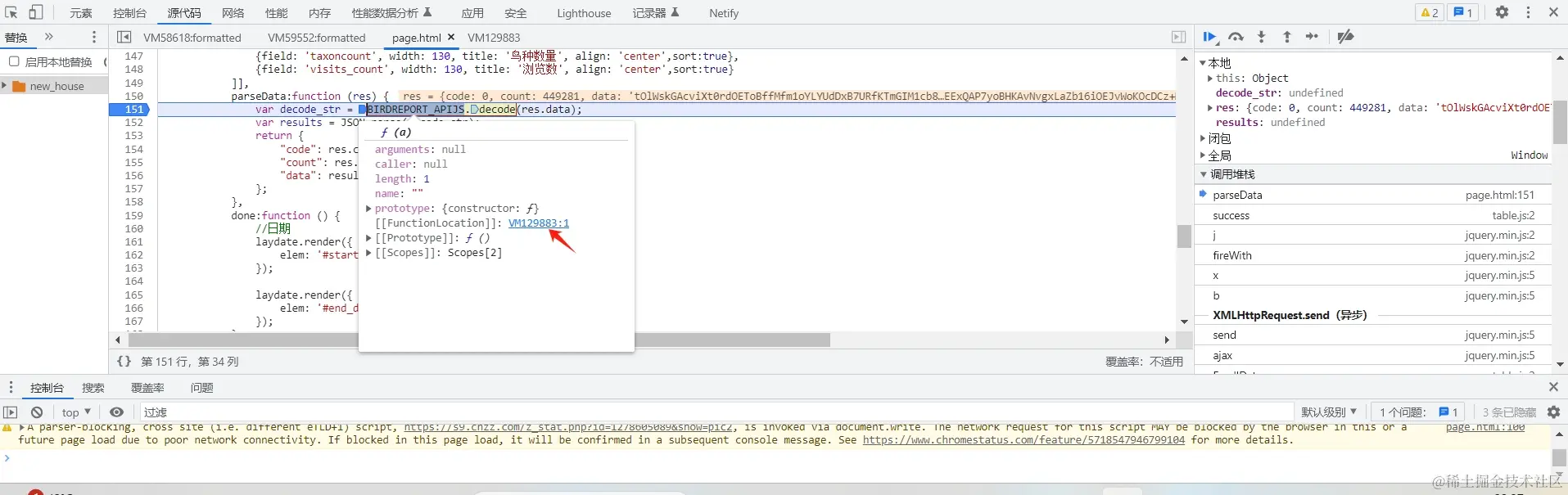Open the Netify panel

click(724, 13)
